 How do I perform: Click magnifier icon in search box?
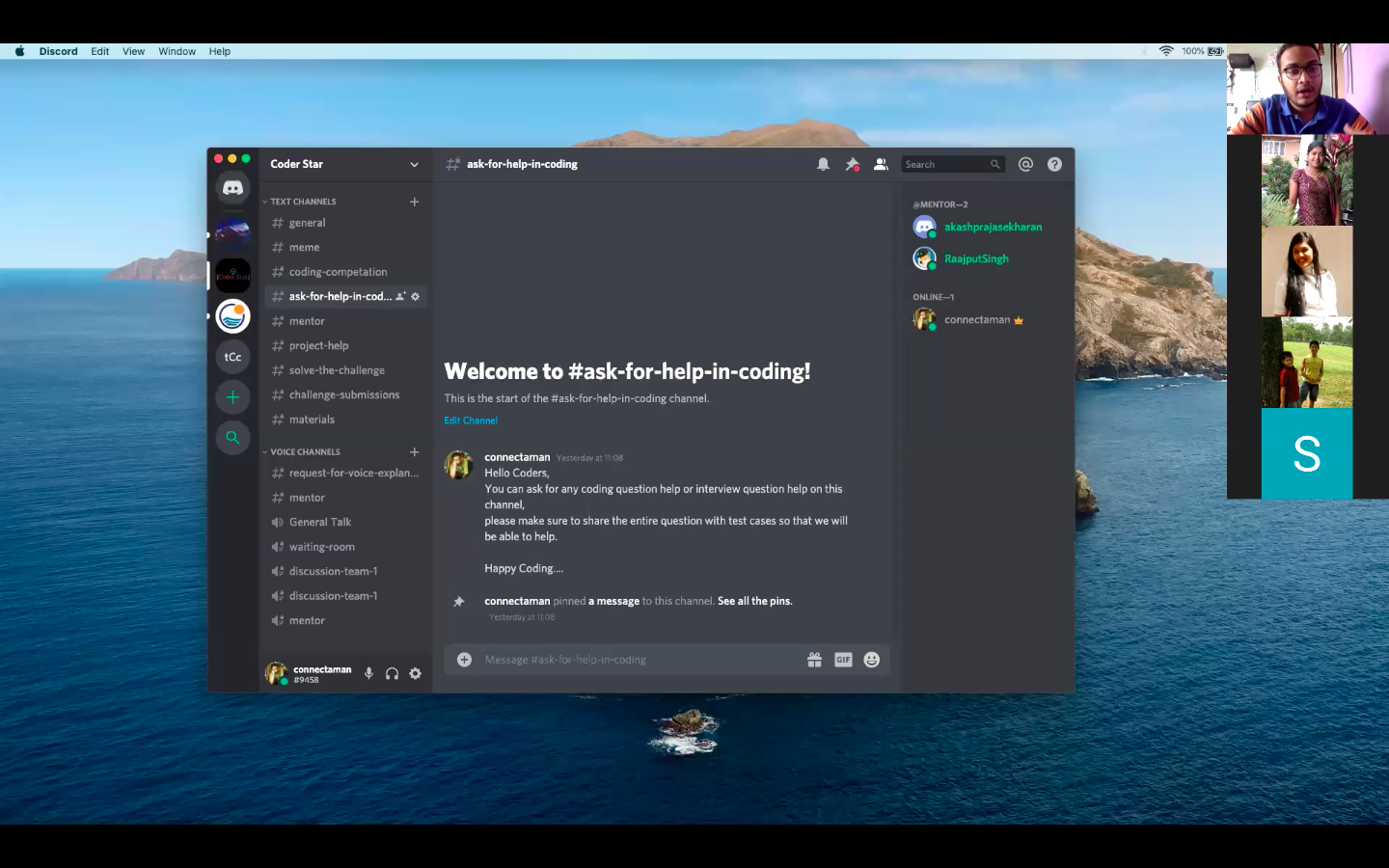pos(994,165)
